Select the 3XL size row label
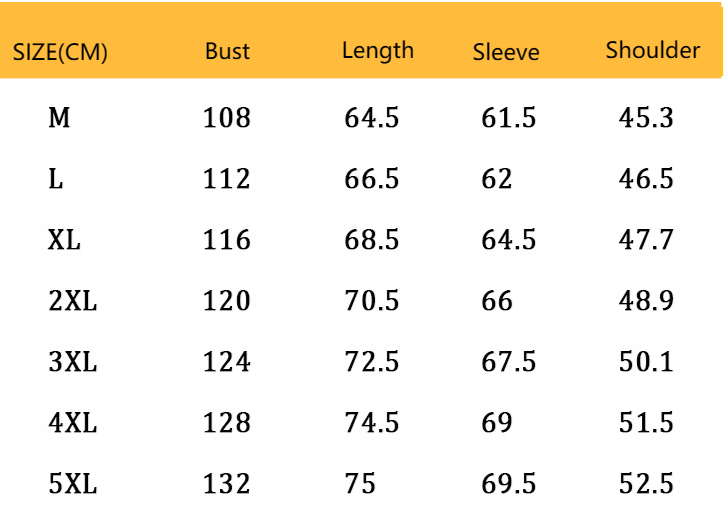727x513 pixels. 72,363
